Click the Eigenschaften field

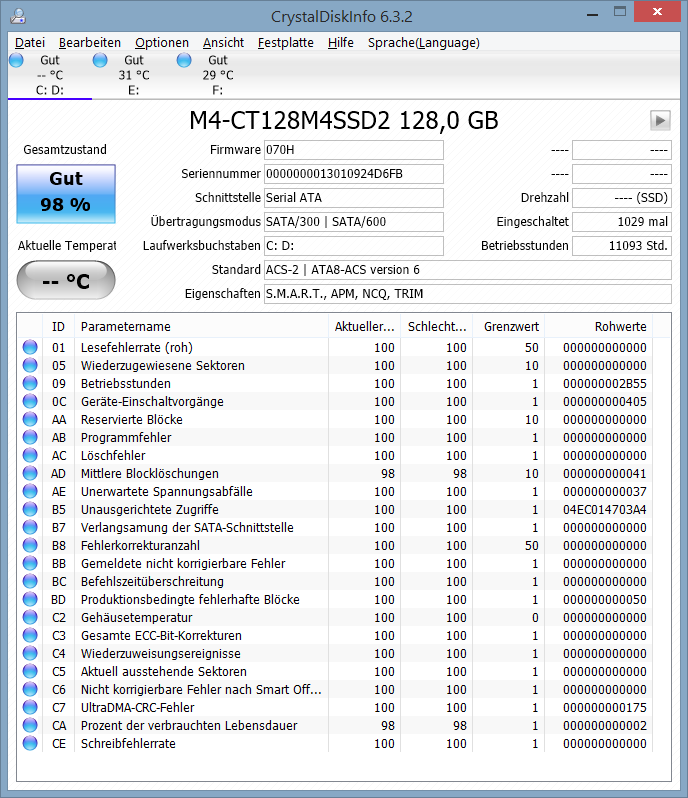click(x=468, y=294)
